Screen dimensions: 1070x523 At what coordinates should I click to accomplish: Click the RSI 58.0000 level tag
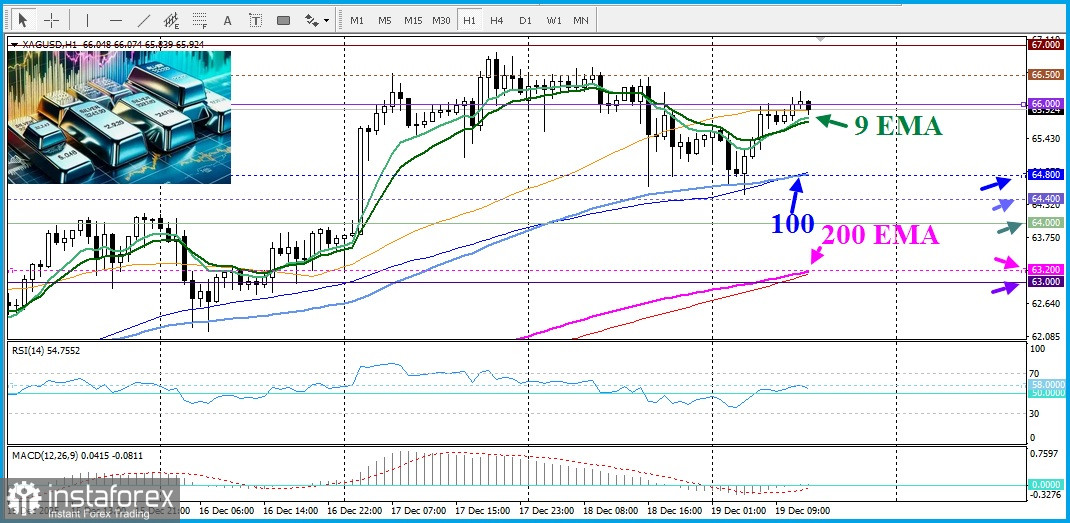click(x=1047, y=384)
